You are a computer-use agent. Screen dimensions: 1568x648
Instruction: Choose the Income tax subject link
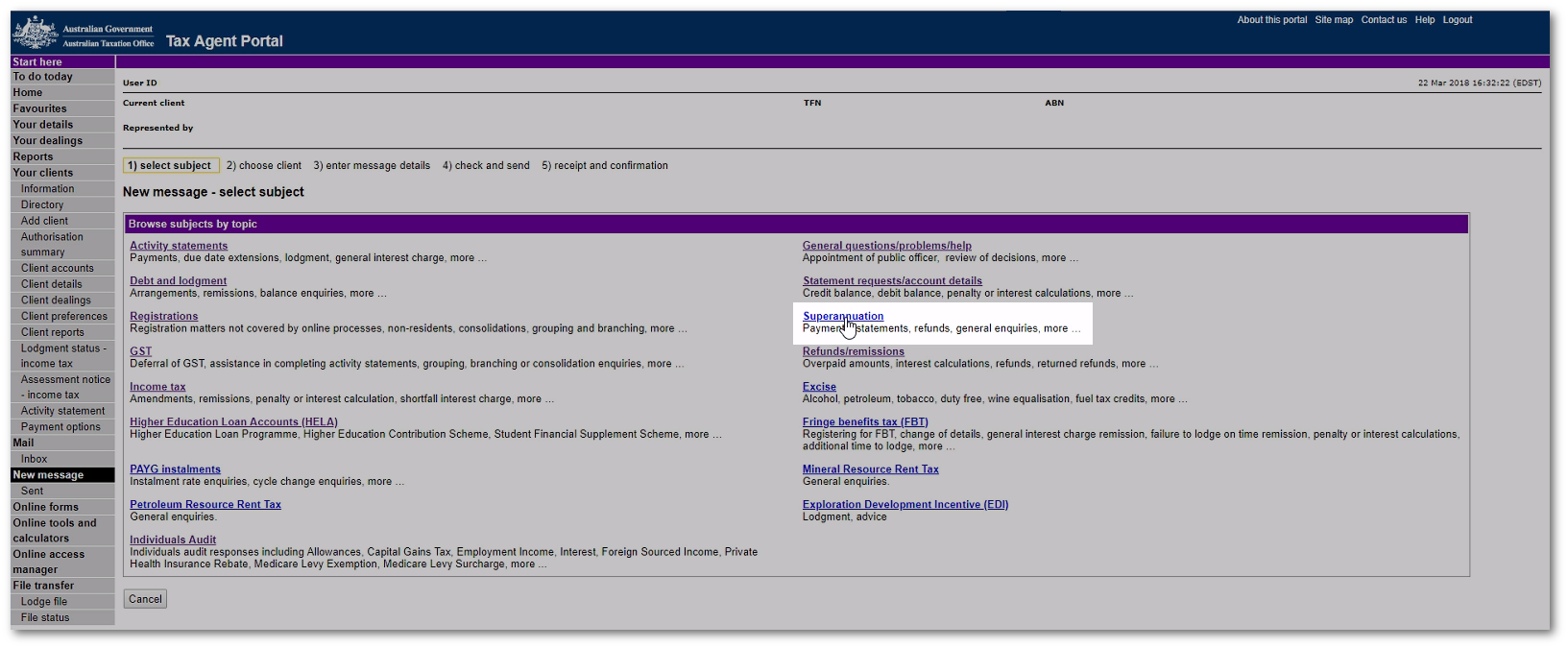(x=157, y=387)
